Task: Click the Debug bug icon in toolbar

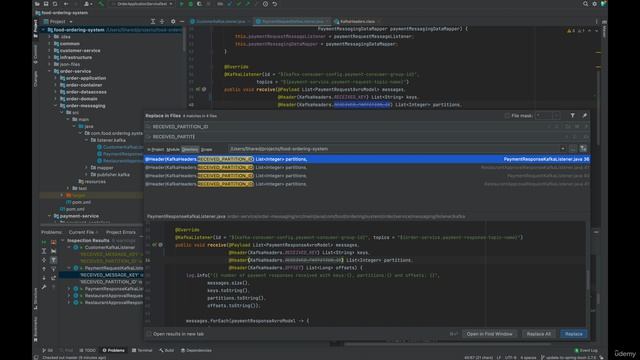Action: coord(191,4)
